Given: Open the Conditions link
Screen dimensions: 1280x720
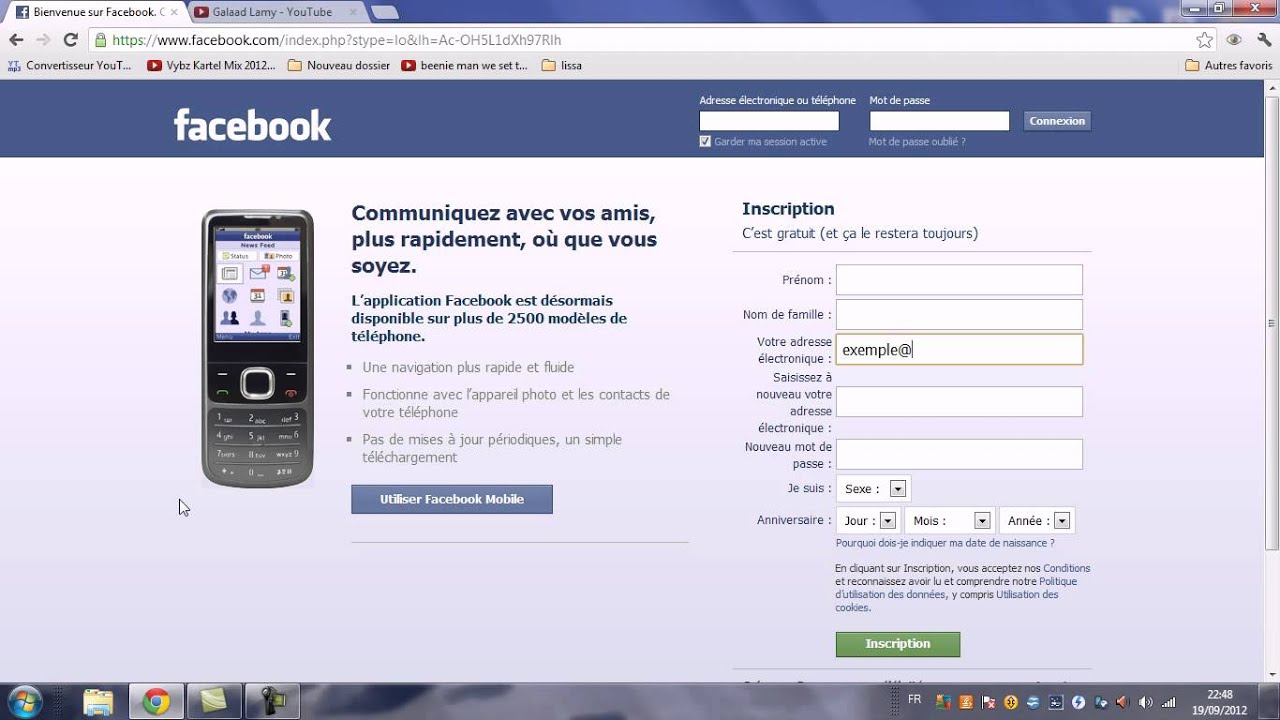Looking at the screenshot, I should pyautogui.click(x=1067, y=568).
